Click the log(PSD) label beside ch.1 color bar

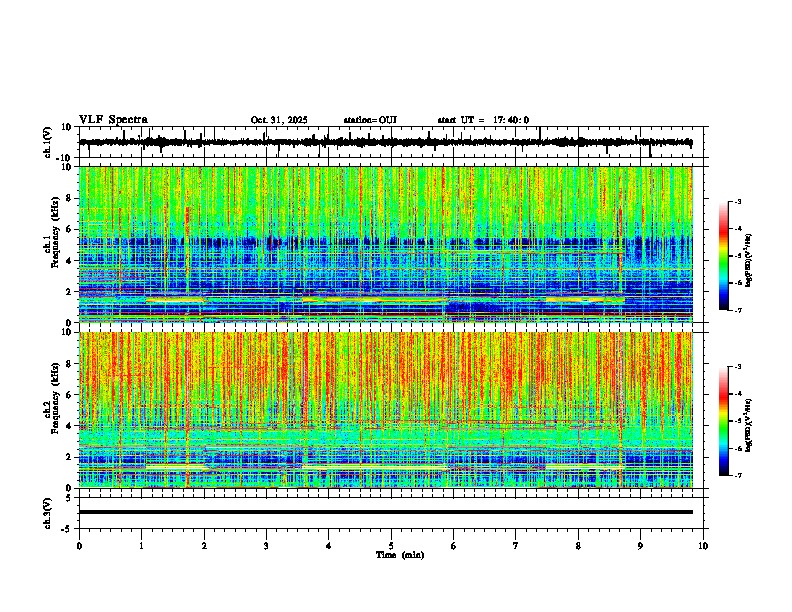(749, 260)
